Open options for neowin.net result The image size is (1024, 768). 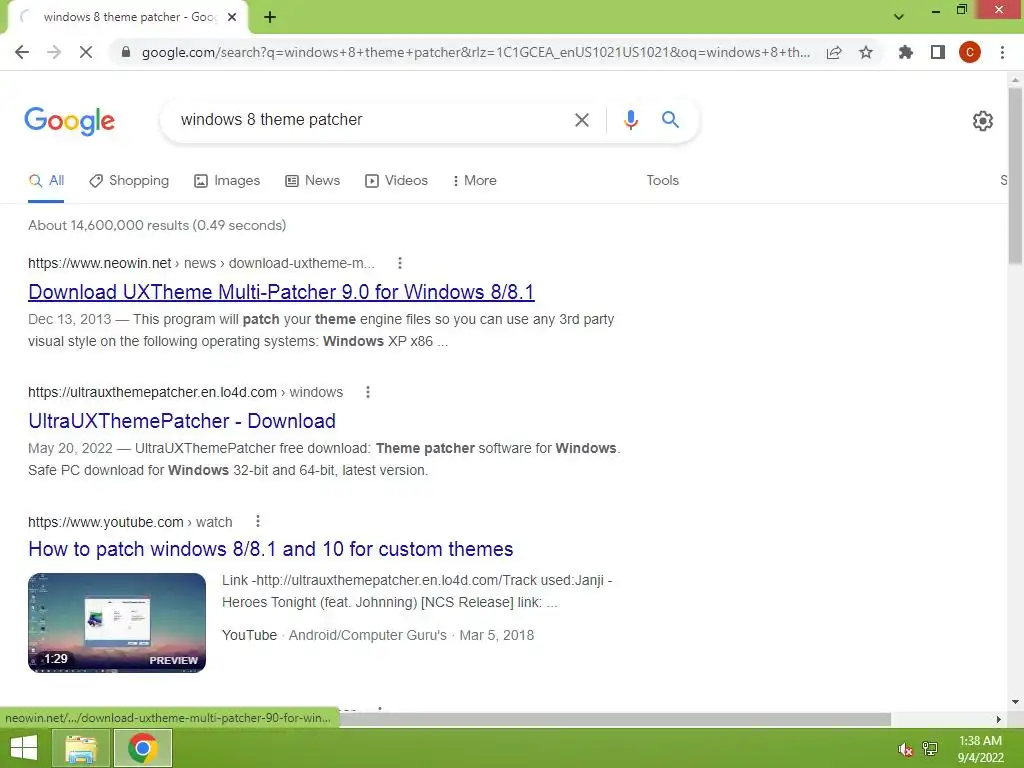tap(400, 263)
